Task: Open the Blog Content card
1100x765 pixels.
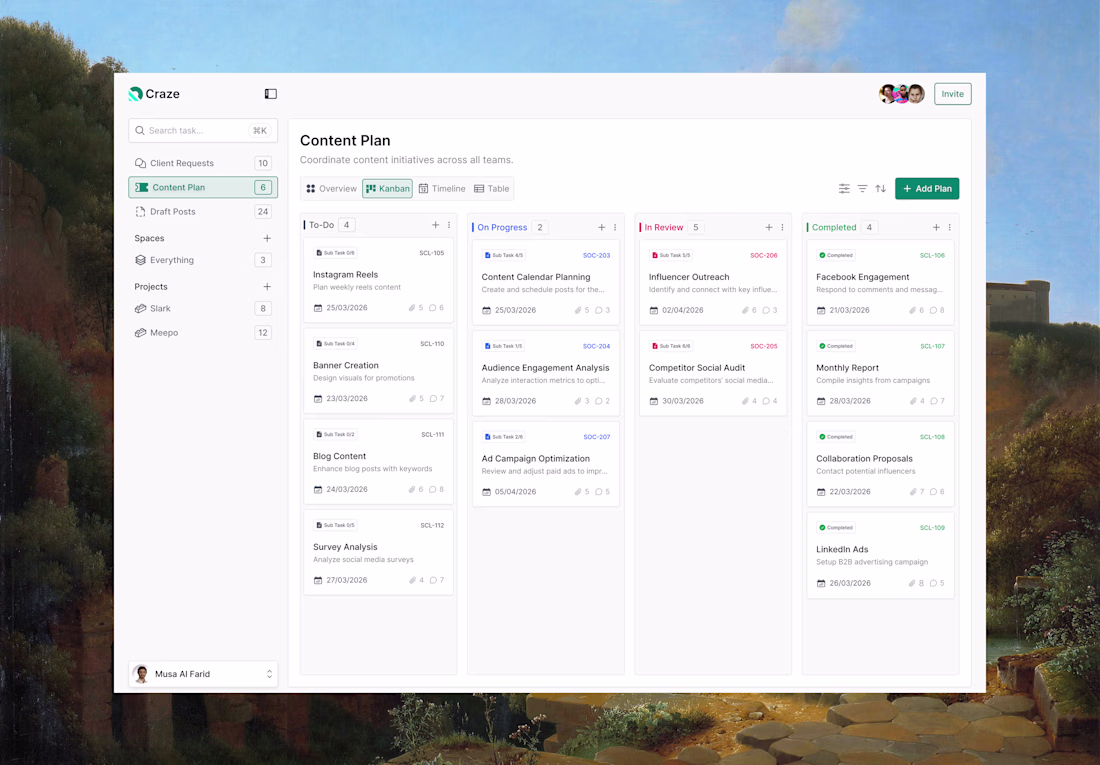Action: coord(378,462)
